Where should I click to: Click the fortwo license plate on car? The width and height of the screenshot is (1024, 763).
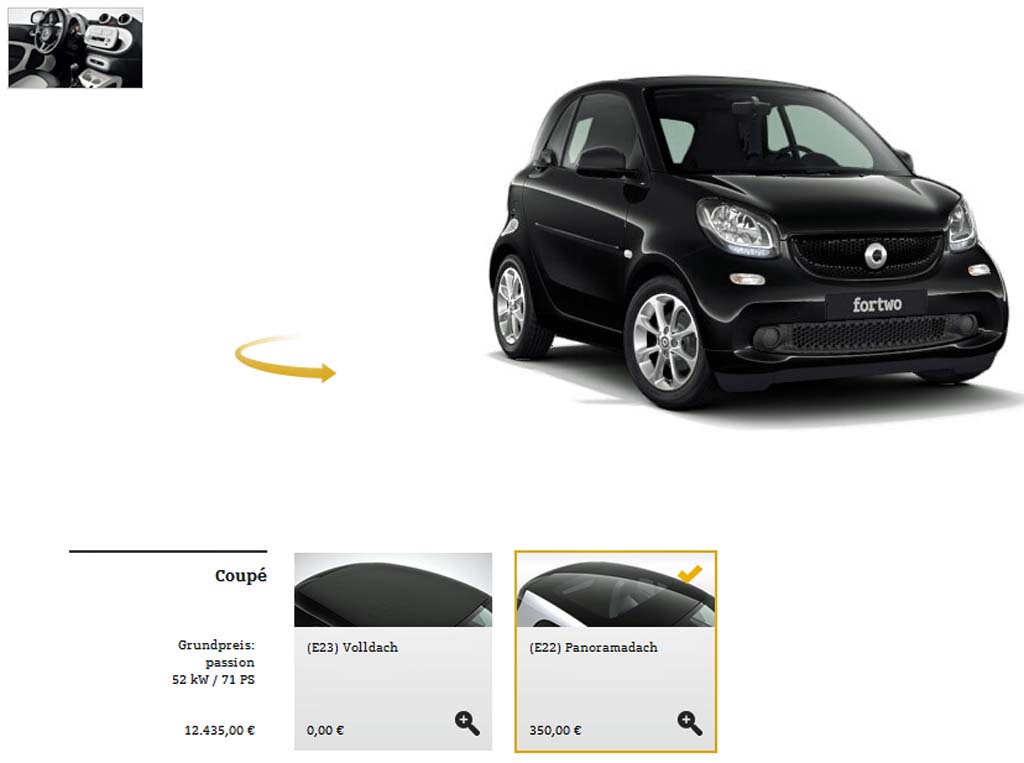[876, 304]
